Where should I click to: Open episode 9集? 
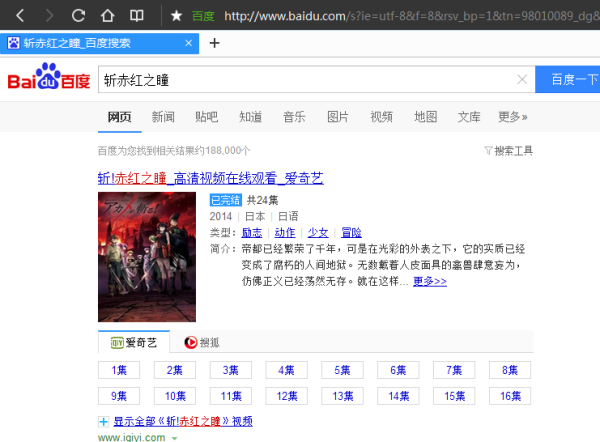(x=119, y=396)
